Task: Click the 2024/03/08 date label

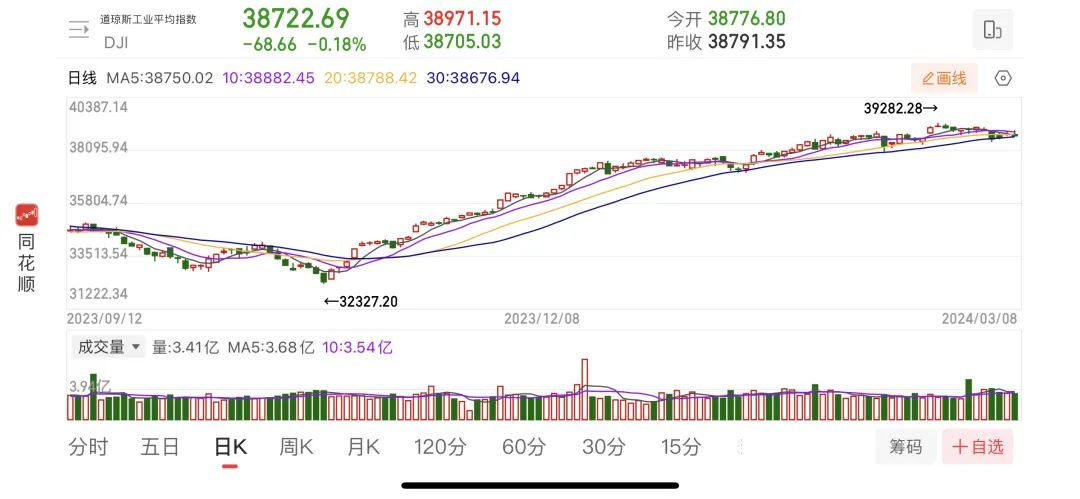Action: click(x=979, y=318)
